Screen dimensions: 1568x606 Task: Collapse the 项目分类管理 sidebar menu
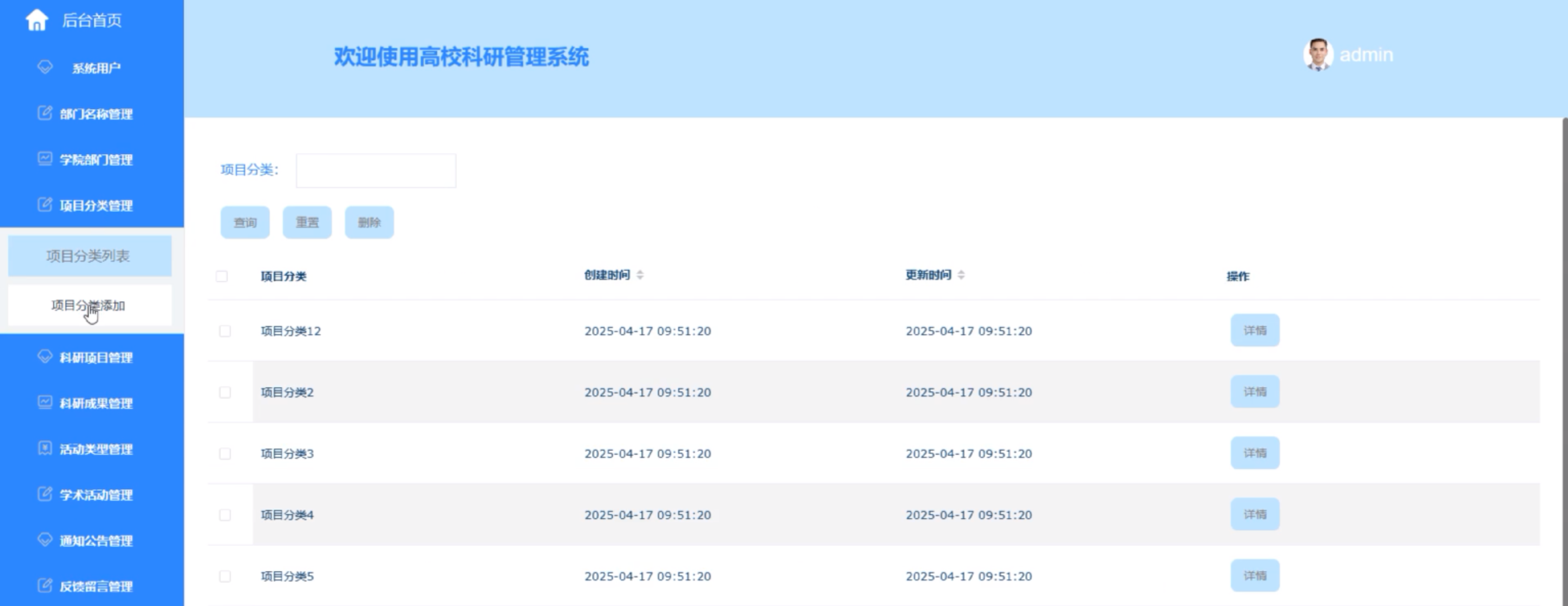[x=96, y=205]
